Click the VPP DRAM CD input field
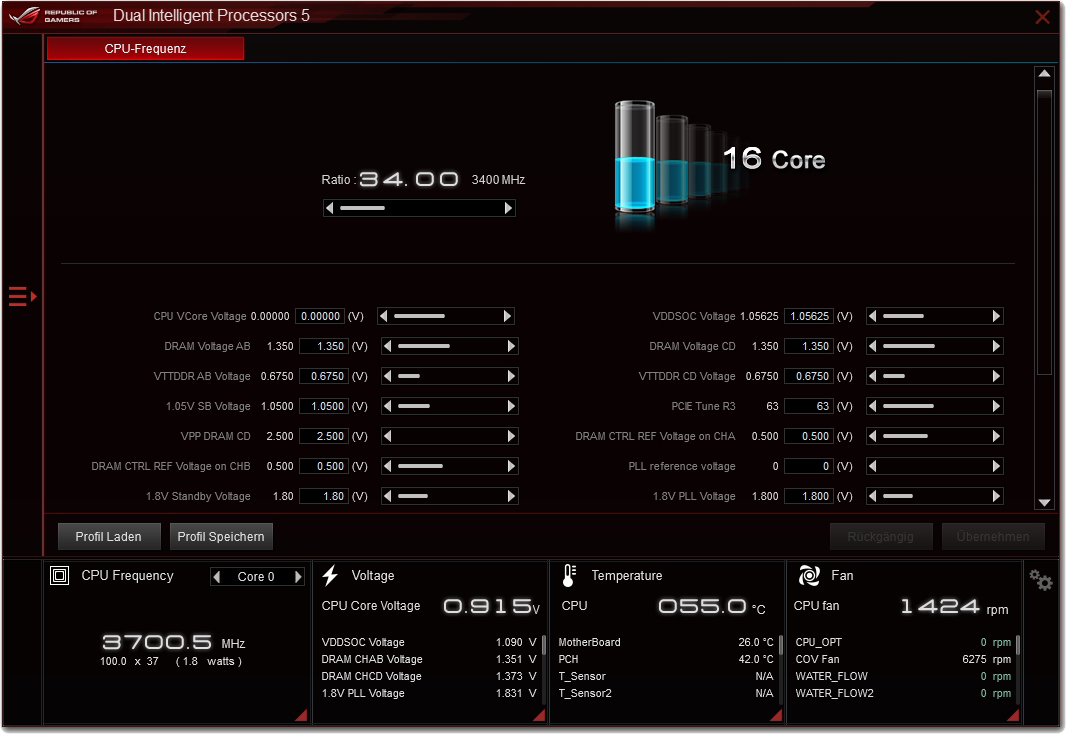 324,436
